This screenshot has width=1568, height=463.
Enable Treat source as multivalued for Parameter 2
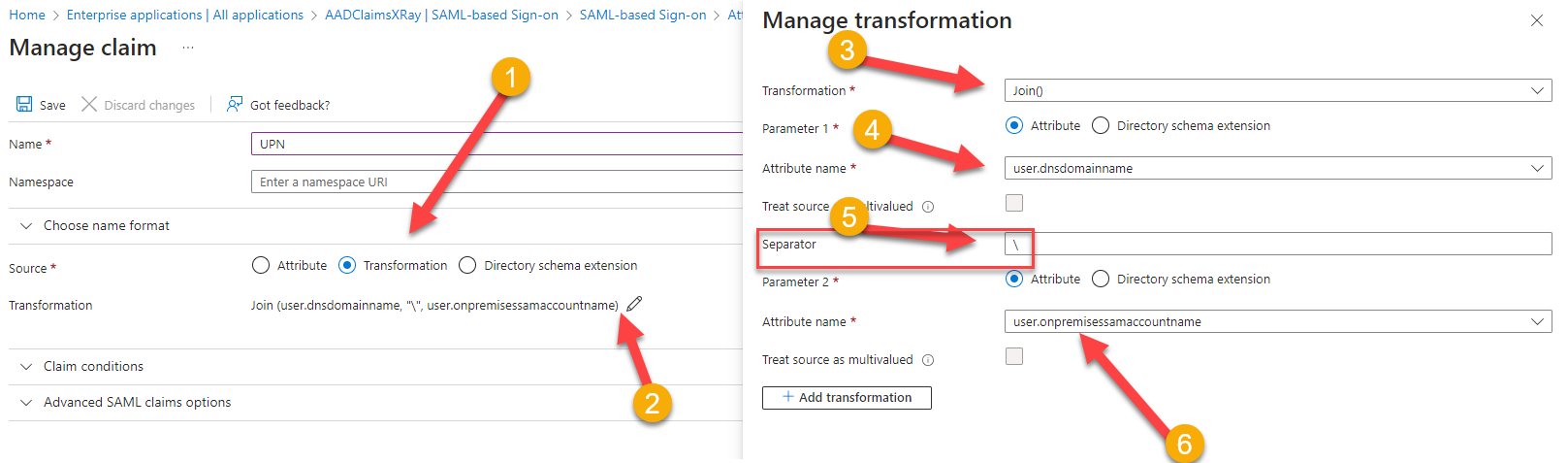[1014, 356]
